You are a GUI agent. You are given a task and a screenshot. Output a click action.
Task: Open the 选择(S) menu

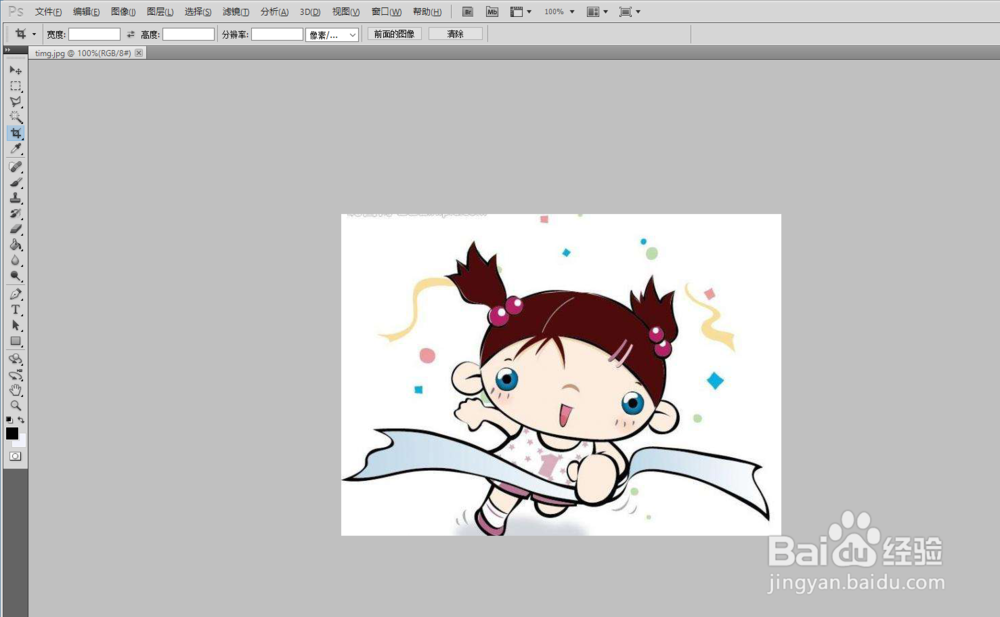pos(198,11)
